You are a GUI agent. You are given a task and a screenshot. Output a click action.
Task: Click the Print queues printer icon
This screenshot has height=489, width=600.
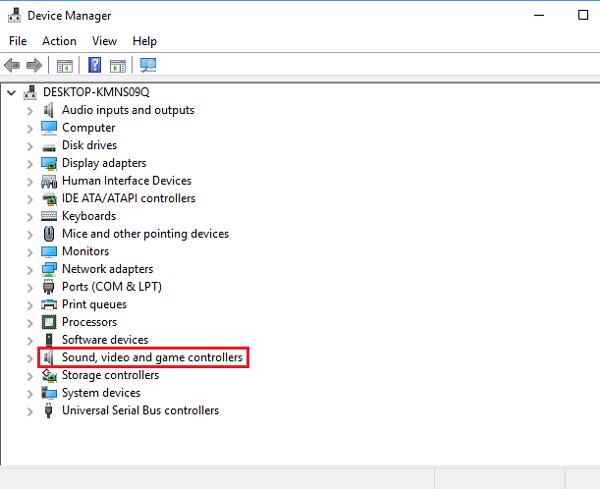click(x=49, y=304)
